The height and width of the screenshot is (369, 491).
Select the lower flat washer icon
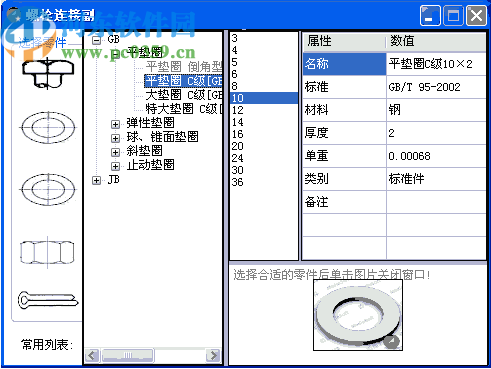tap(48, 189)
